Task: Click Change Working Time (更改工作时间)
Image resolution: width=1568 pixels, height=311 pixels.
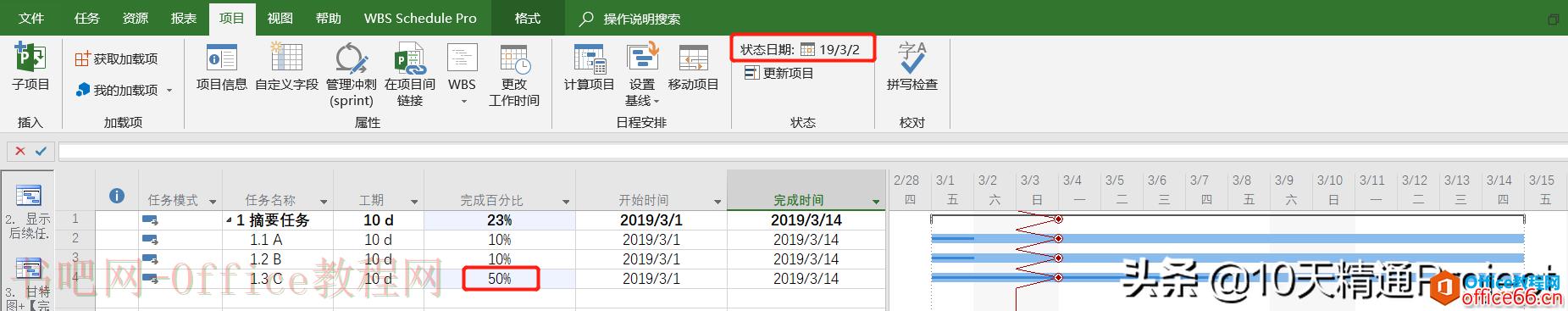Action: 514,75
